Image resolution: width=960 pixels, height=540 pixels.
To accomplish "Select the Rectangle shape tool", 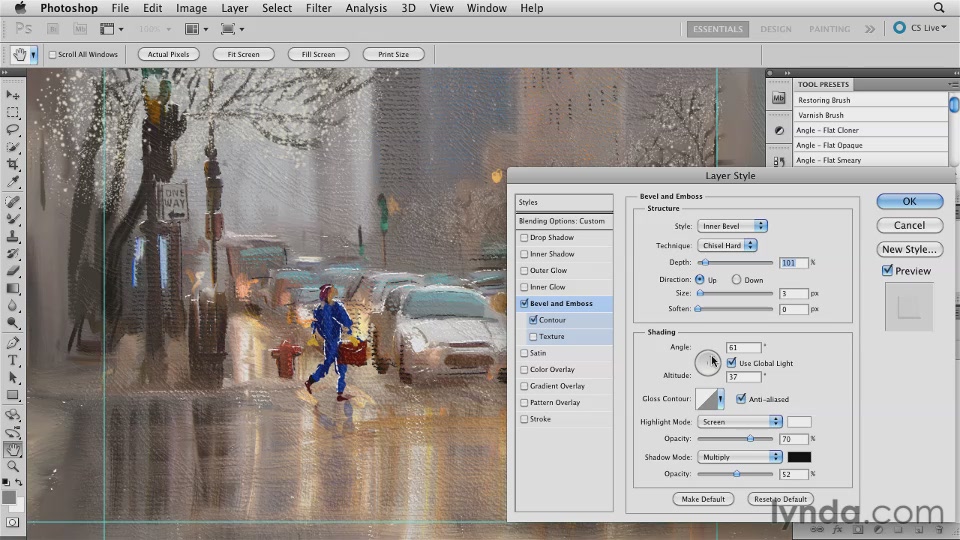I will click(12, 396).
